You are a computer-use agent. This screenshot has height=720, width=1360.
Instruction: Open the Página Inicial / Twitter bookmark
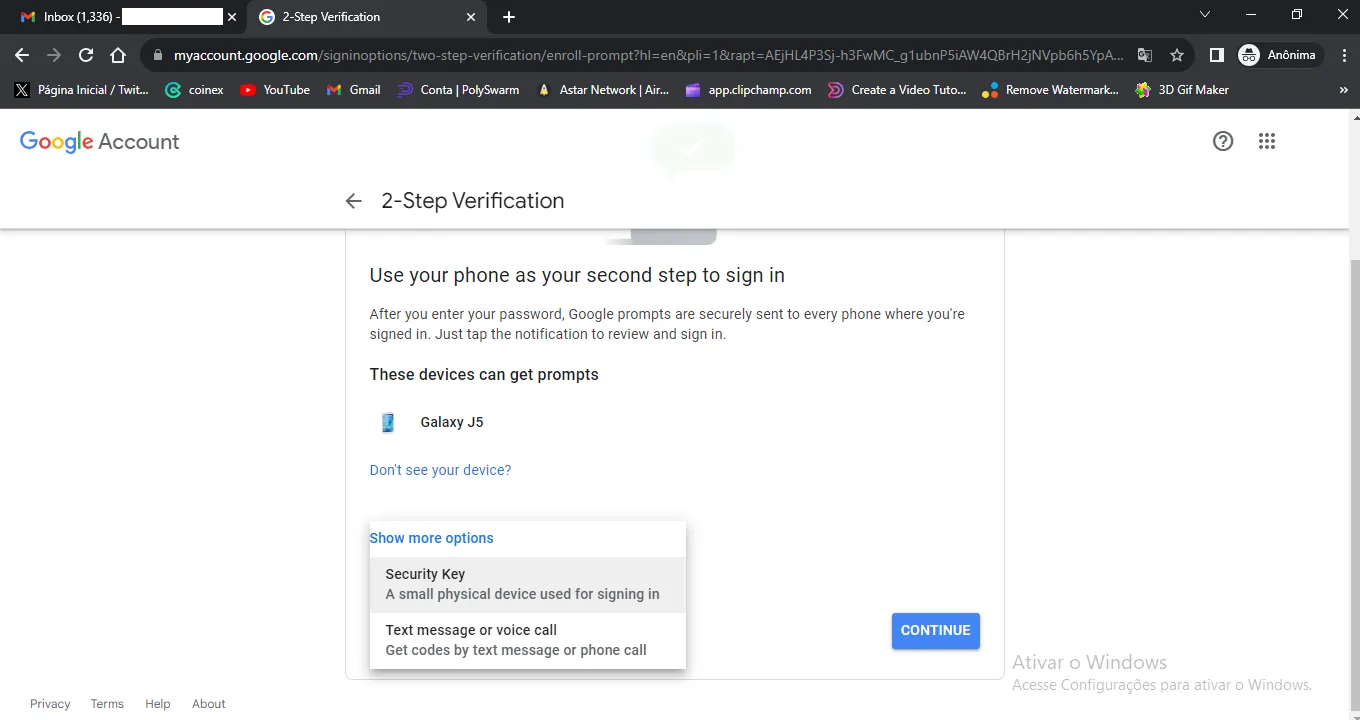(81, 90)
